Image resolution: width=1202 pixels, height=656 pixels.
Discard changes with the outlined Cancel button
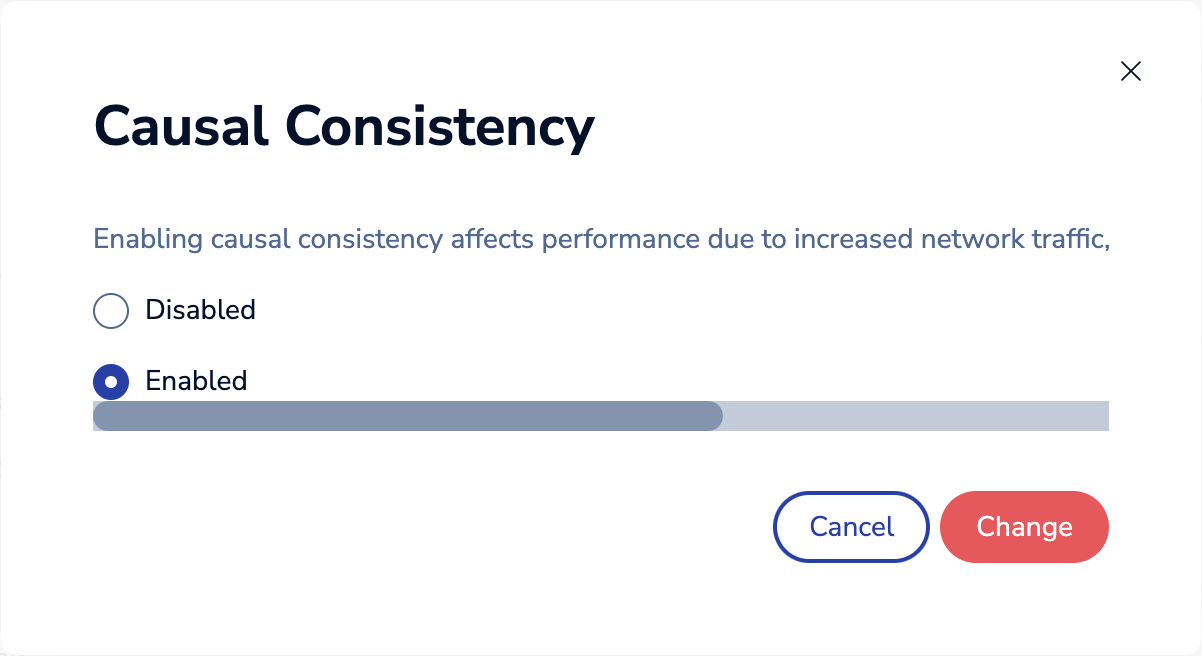[851, 527]
